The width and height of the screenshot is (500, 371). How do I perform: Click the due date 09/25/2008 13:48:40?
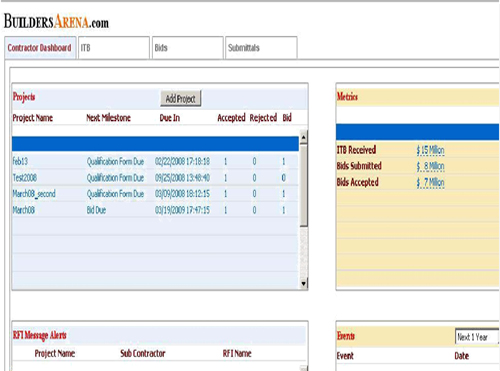182,178
